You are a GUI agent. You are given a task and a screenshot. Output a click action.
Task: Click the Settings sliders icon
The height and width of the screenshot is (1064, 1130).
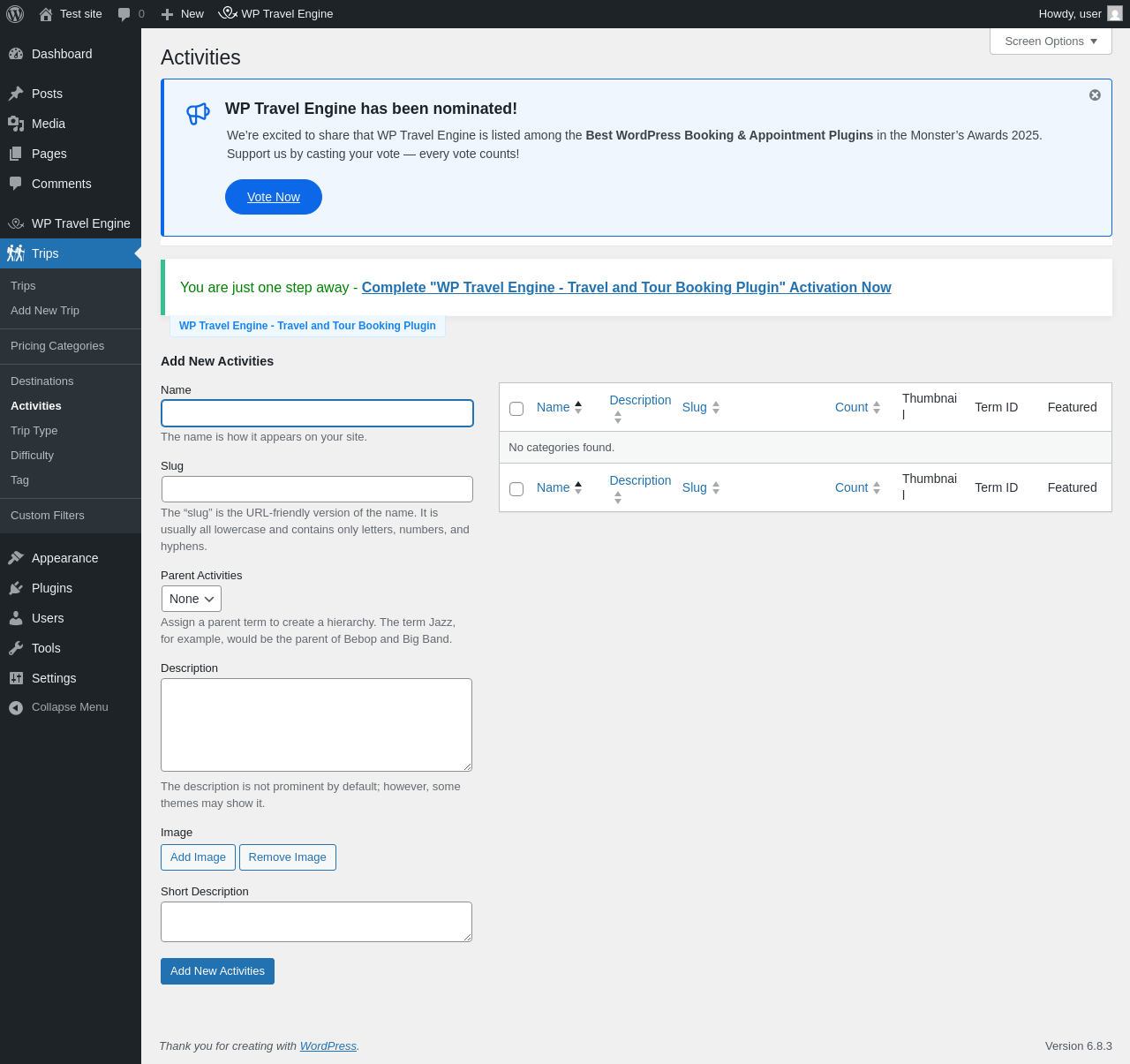tap(16, 678)
